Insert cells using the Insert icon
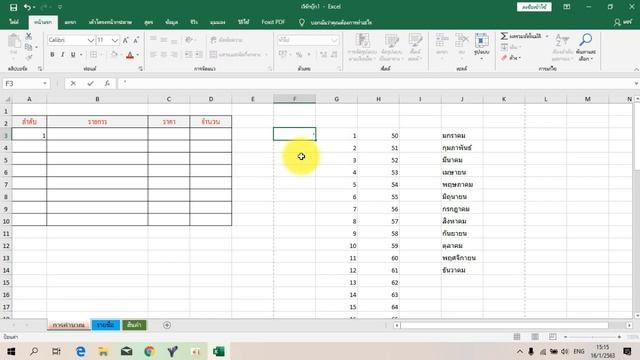This screenshot has height=360, width=640. (x=442, y=44)
